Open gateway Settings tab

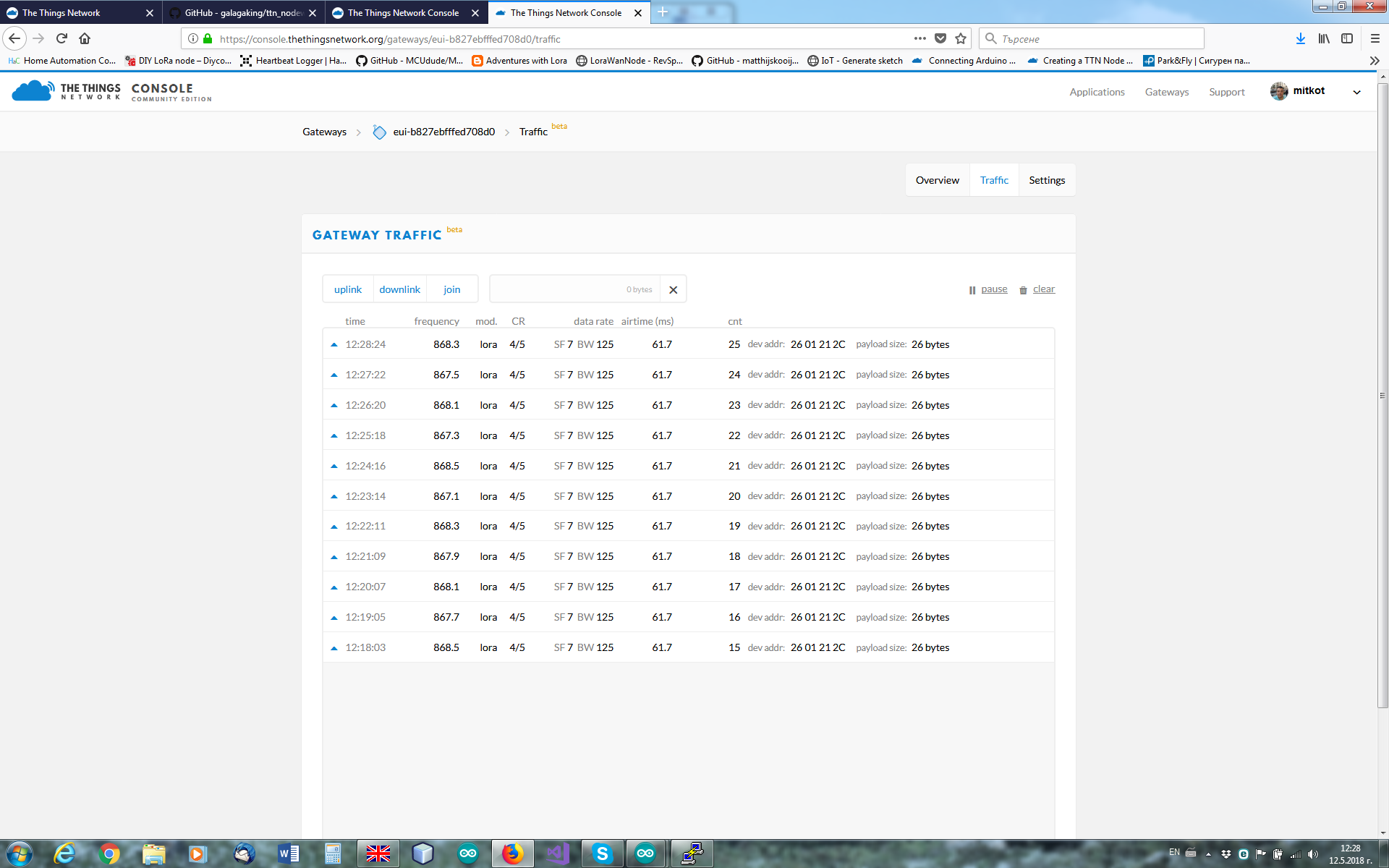coord(1047,180)
